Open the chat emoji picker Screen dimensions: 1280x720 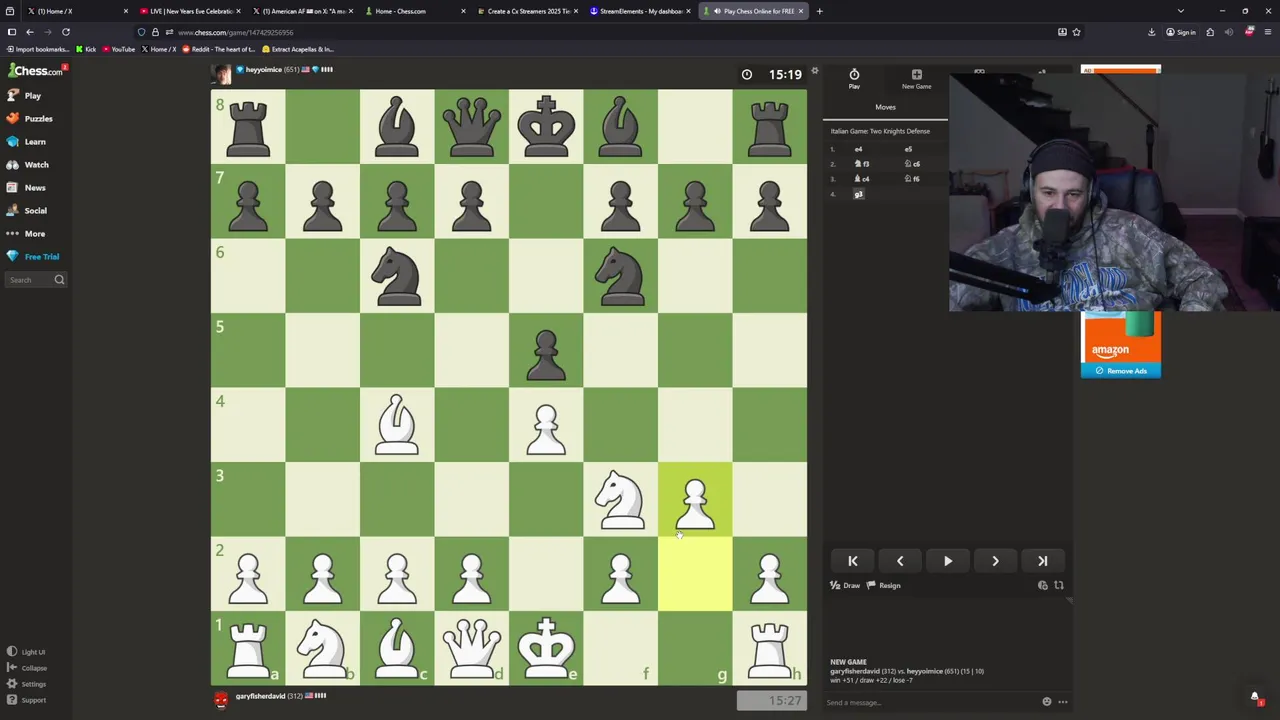(x=1047, y=702)
